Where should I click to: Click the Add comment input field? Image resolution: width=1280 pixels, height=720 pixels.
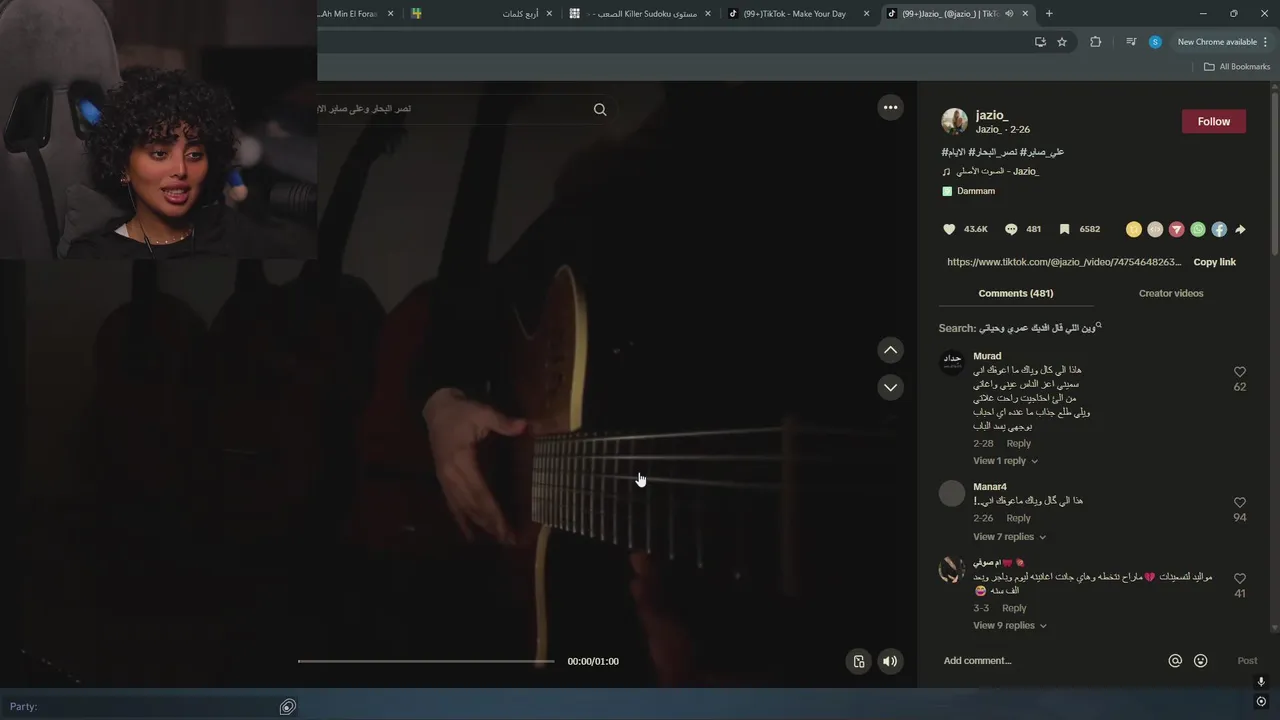pyautogui.click(x=1050, y=661)
